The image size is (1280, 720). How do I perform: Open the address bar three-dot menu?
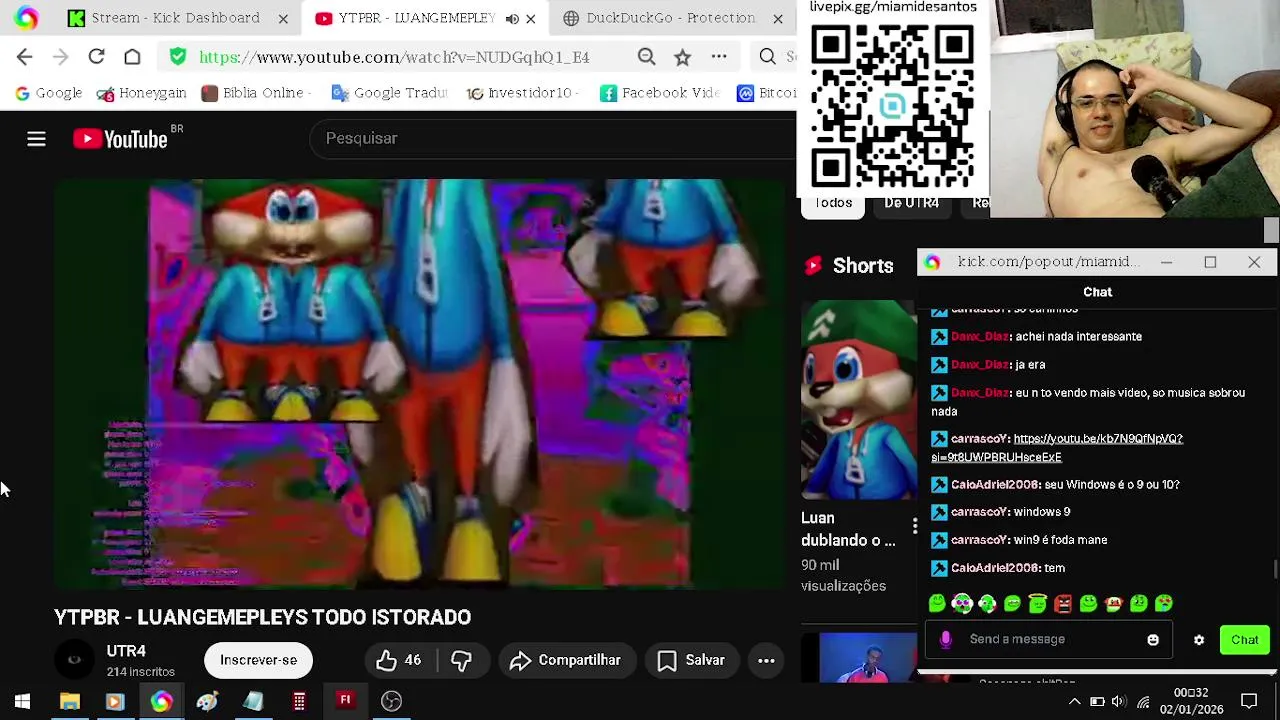point(719,57)
